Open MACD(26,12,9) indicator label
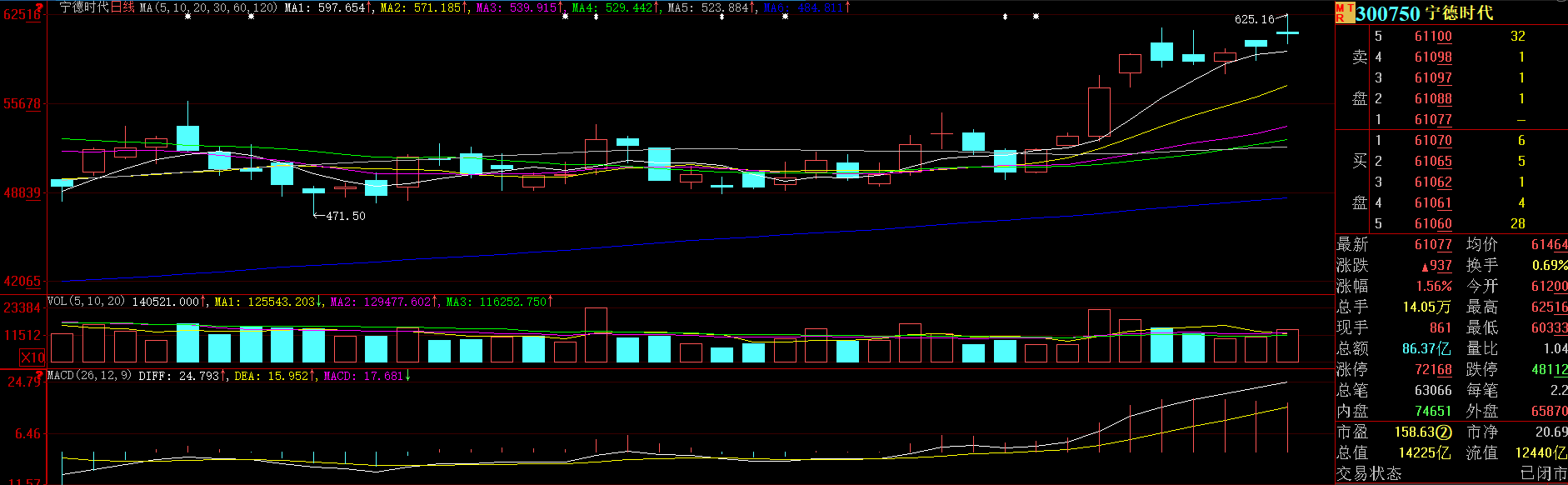1568x485 pixels. (x=89, y=376)
